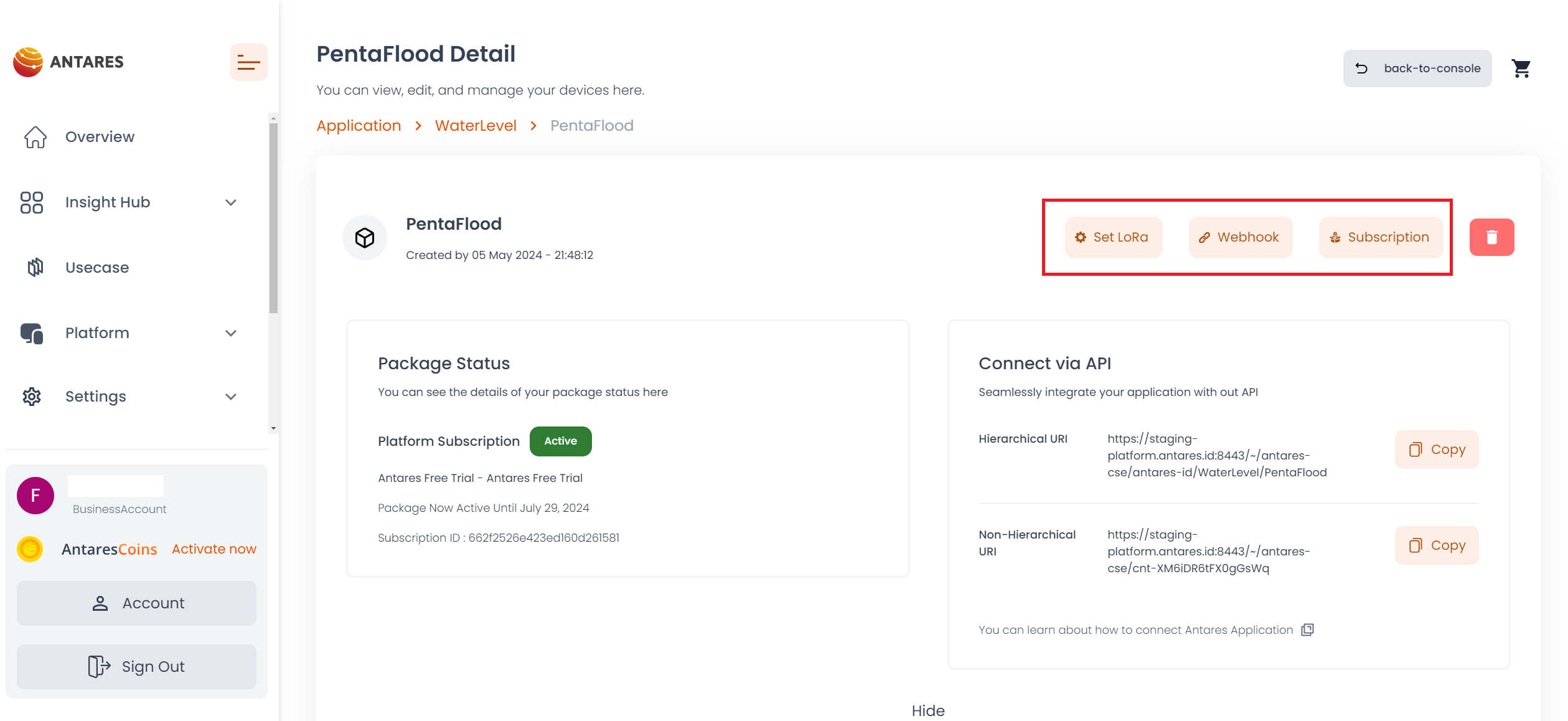Expand the Platform submenu chevron
1568x721 pixels.
click(231, 333)
